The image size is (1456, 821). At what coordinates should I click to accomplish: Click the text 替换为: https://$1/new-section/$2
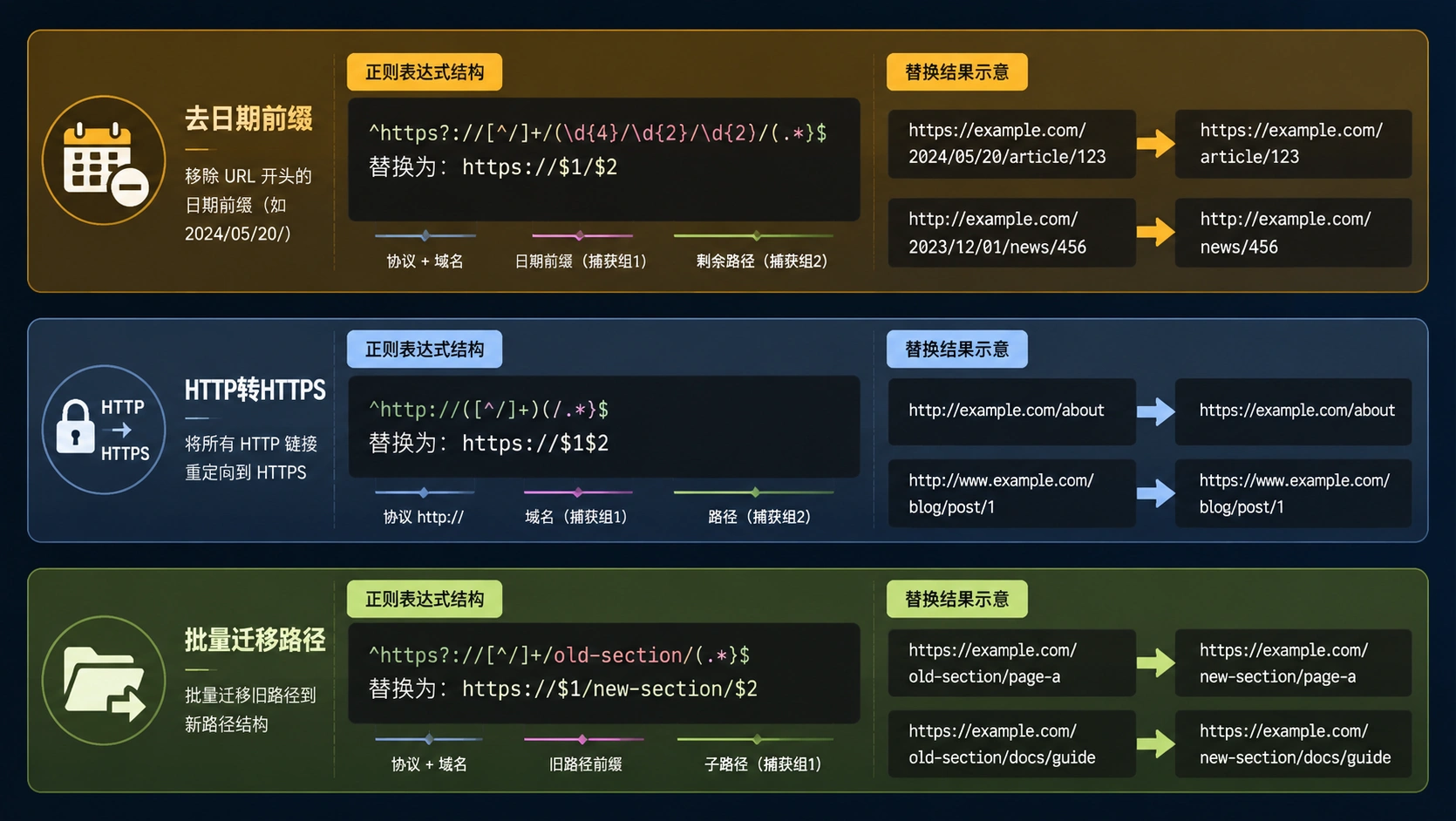(x=563, y=689)
